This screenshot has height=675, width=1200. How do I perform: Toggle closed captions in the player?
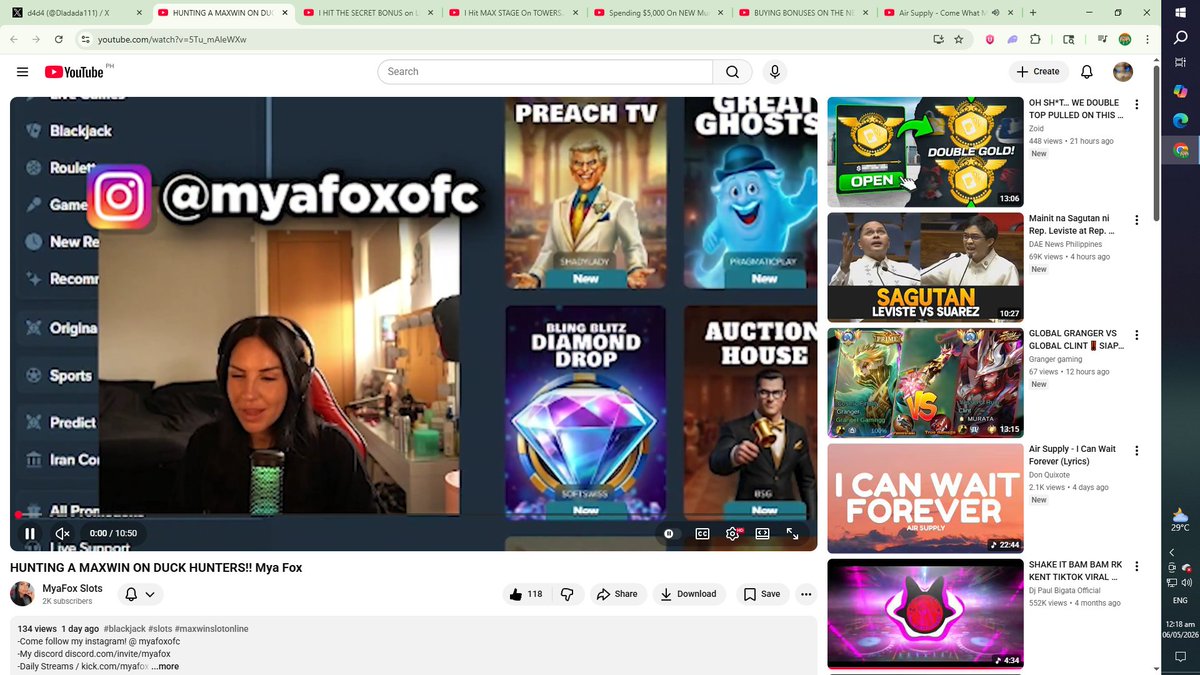702,534
